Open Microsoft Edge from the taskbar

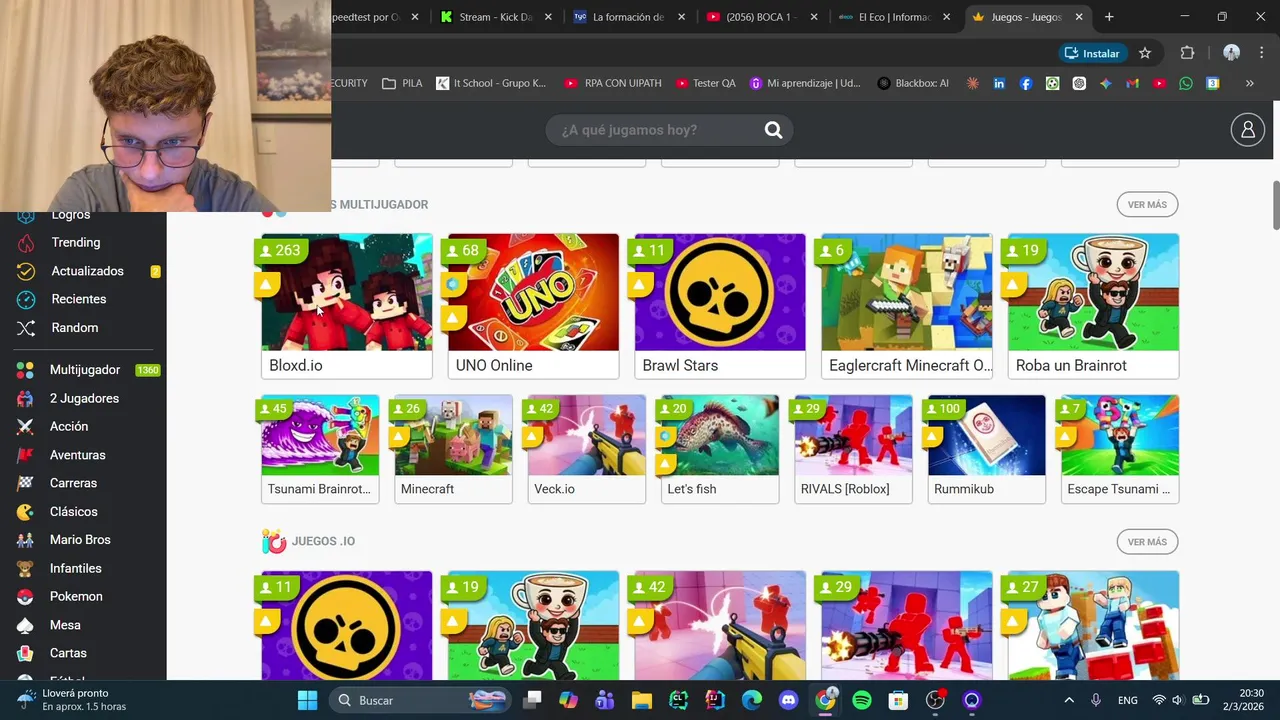pos(751,700)
